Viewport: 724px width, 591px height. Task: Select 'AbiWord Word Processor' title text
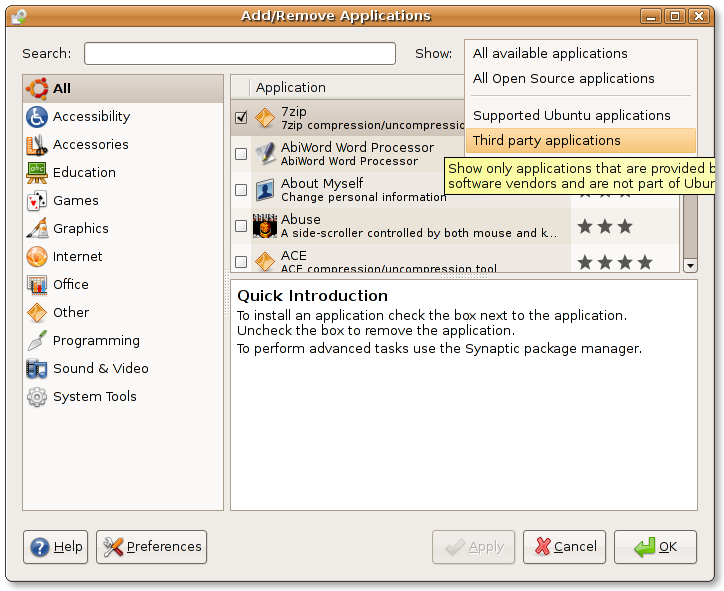[357, 147]
